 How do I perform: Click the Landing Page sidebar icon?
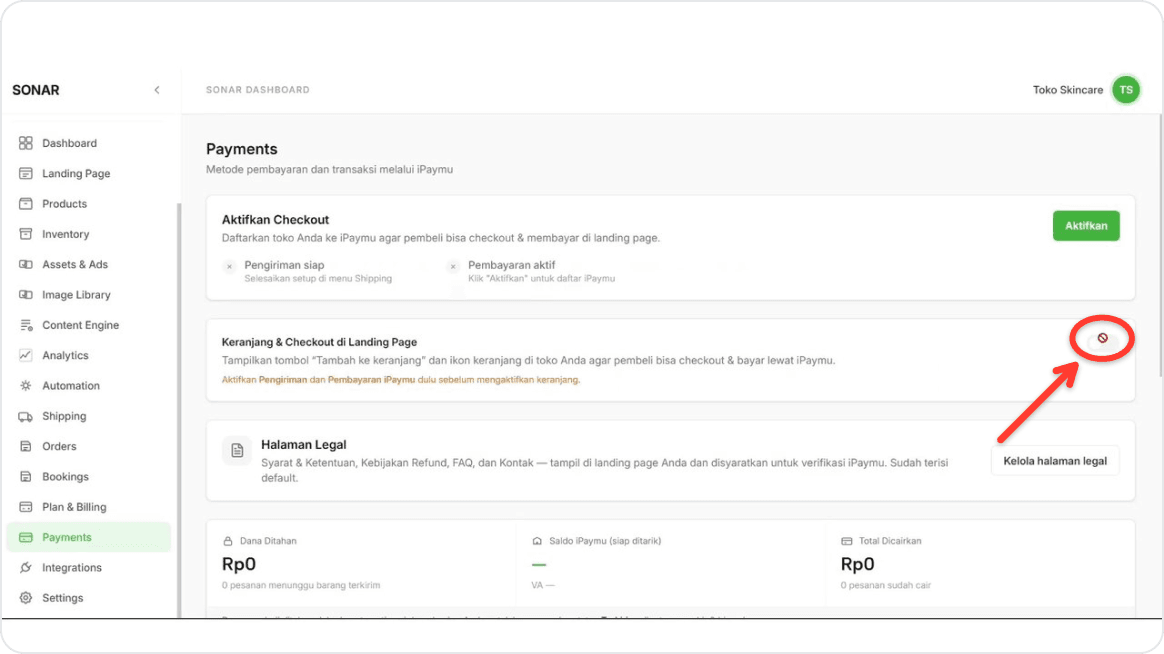click(x=26, y=173)
